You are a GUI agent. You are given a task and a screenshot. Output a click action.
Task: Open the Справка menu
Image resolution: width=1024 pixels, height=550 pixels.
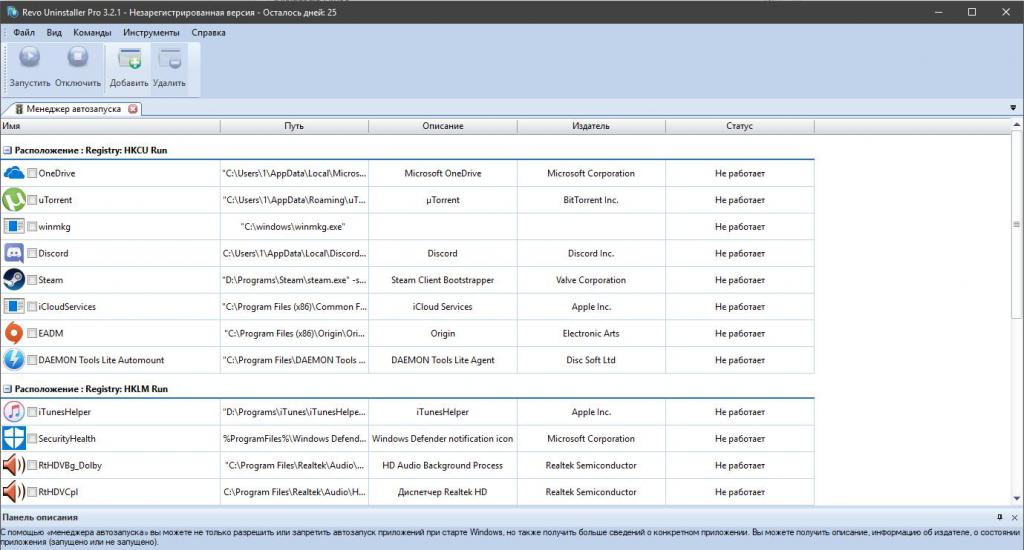coord(208,33)
